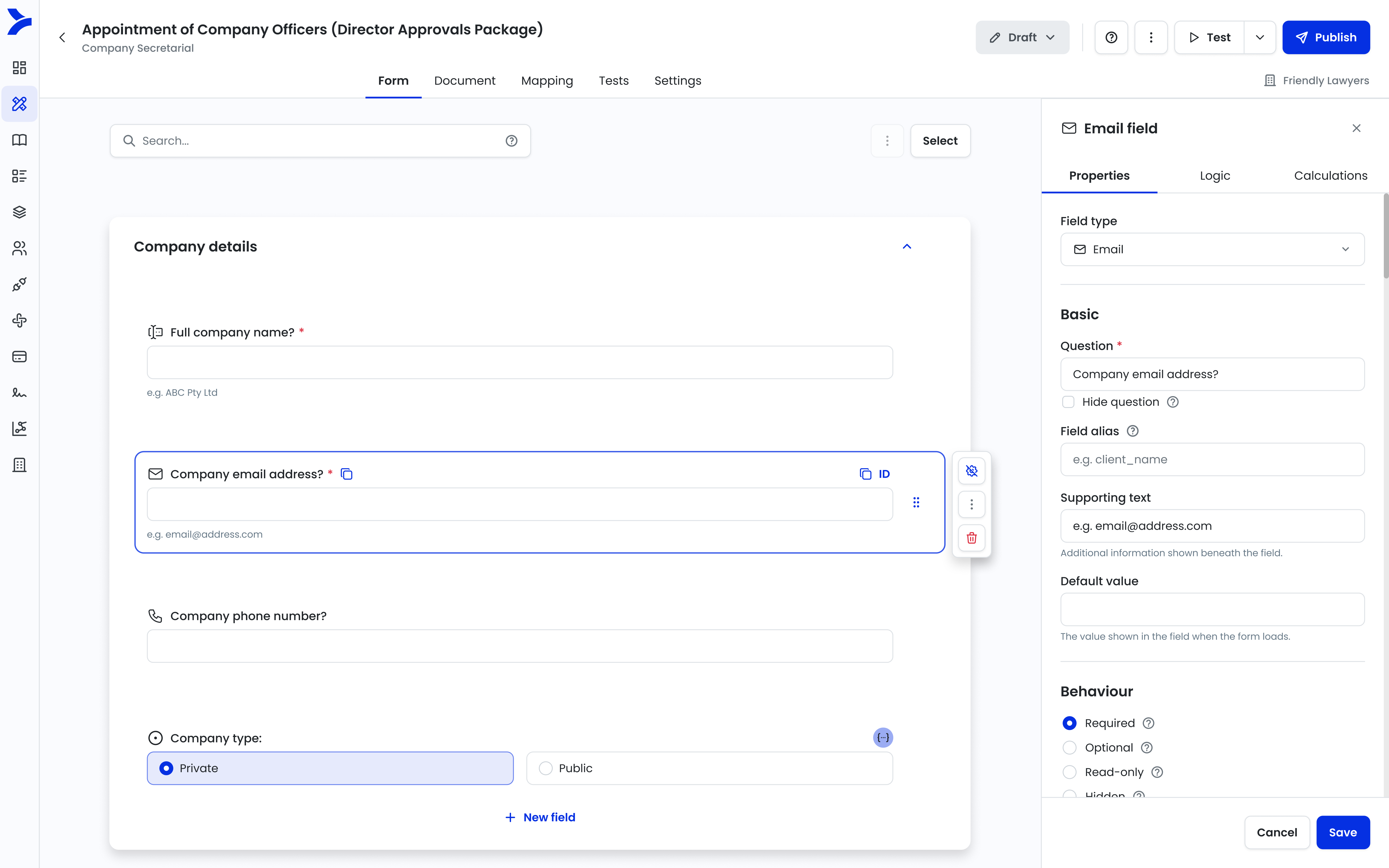Set field behaviour to Optional
Viewport: 1389px width, 868px height.
click(1069, 747)
